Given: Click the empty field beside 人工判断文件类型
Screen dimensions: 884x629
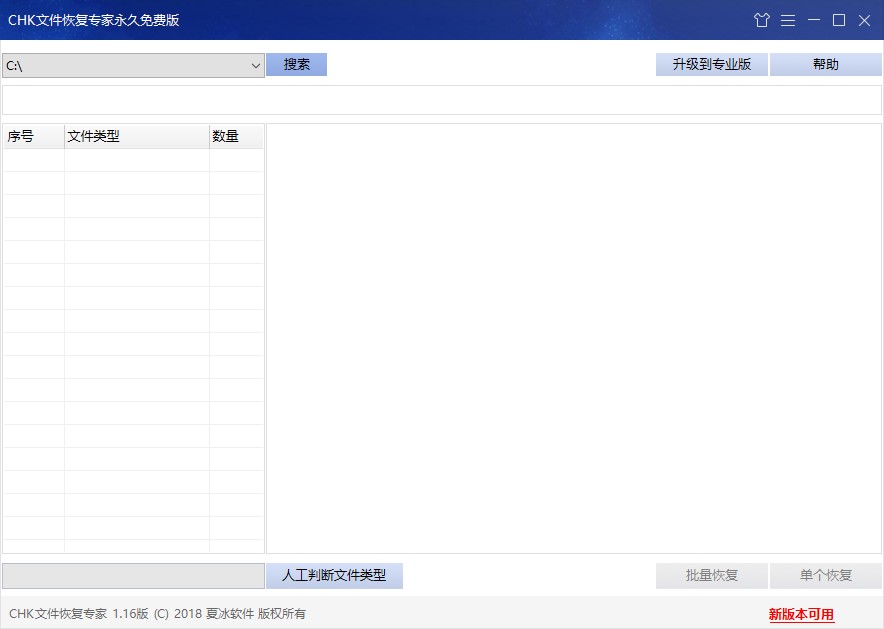Looking at the screenshot, I should 134,576.
